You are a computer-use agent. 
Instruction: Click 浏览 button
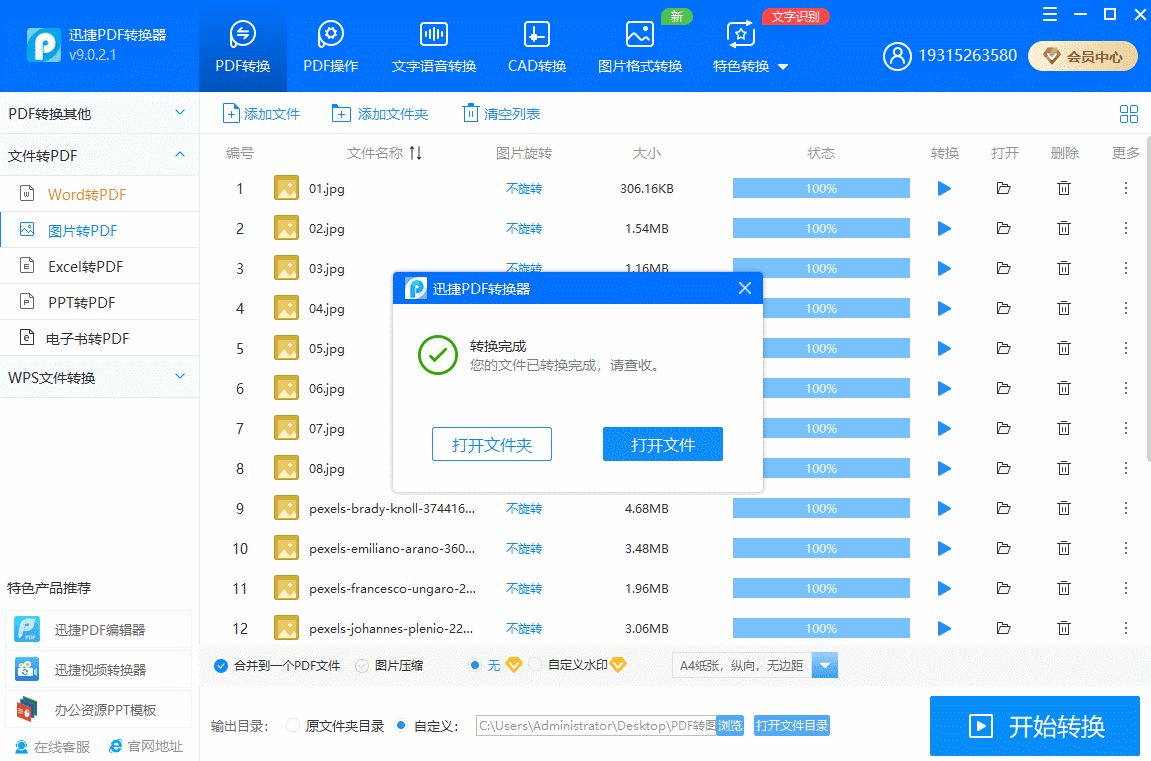click(x=730, y=726)
